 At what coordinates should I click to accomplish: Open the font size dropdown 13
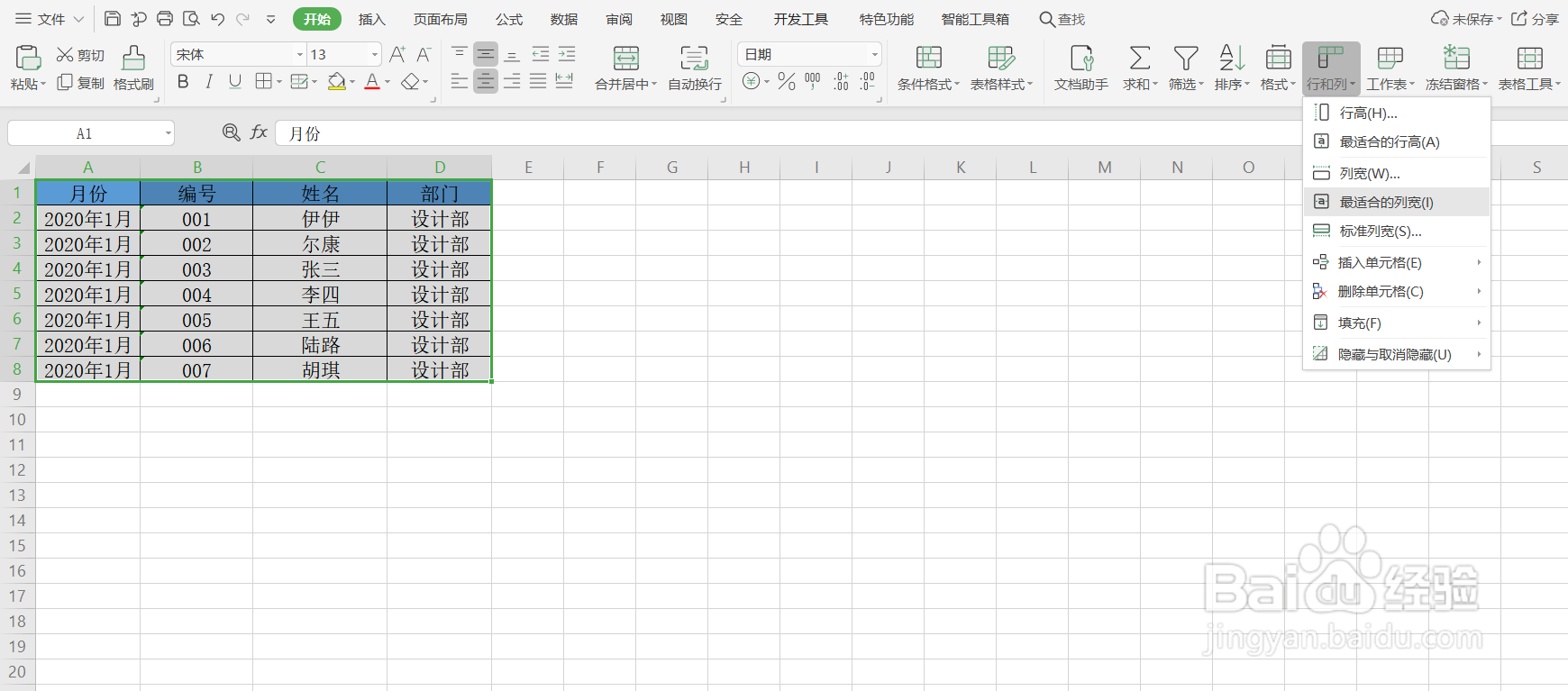(375, 55)
